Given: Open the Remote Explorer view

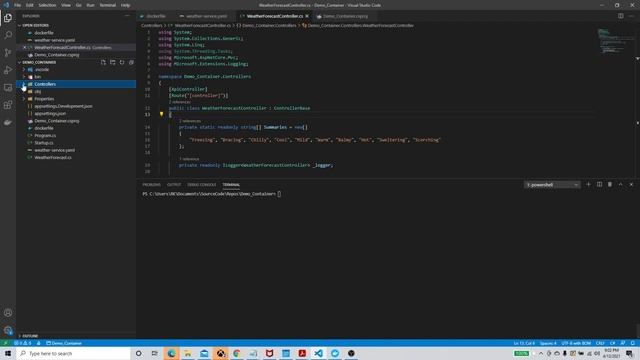Looking at the screenshot, I should [8, 87].
